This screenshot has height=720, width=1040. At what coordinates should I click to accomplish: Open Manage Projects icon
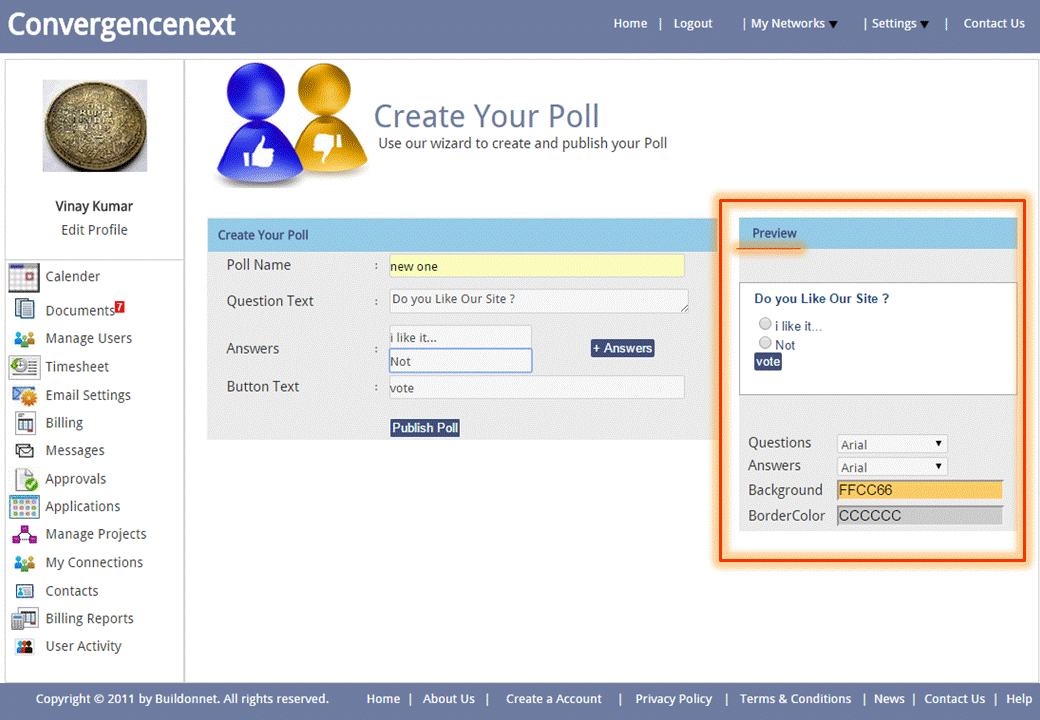click(24, 534)
